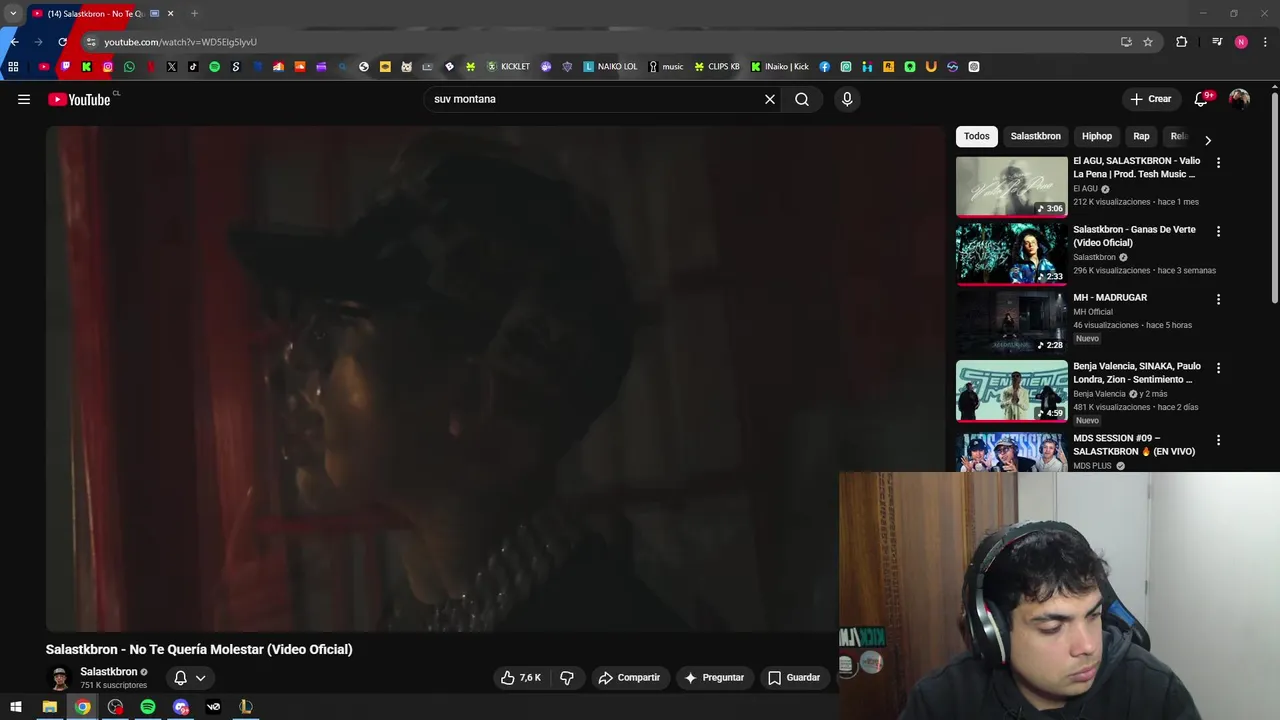The width and height of the screenshot is (1280, 720).
Task: Open tab search dropdown arrow
Action: point(13,13)
